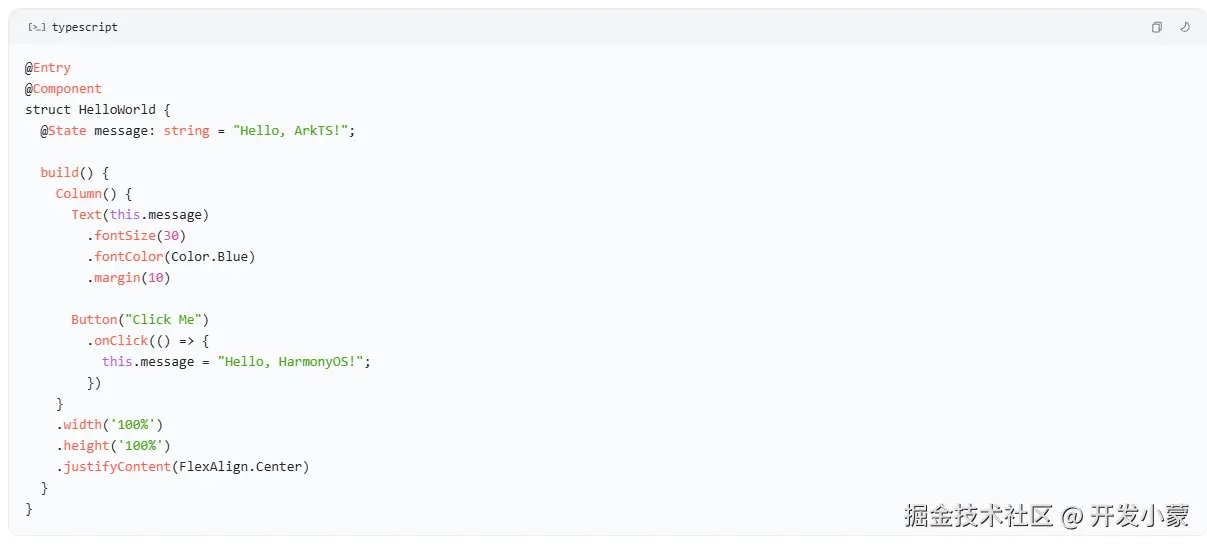Screen dimensions: 1207x547
Task: Toggle dark mode with the moon icon
Action: pyautogui.click(x=1185, y=27)
